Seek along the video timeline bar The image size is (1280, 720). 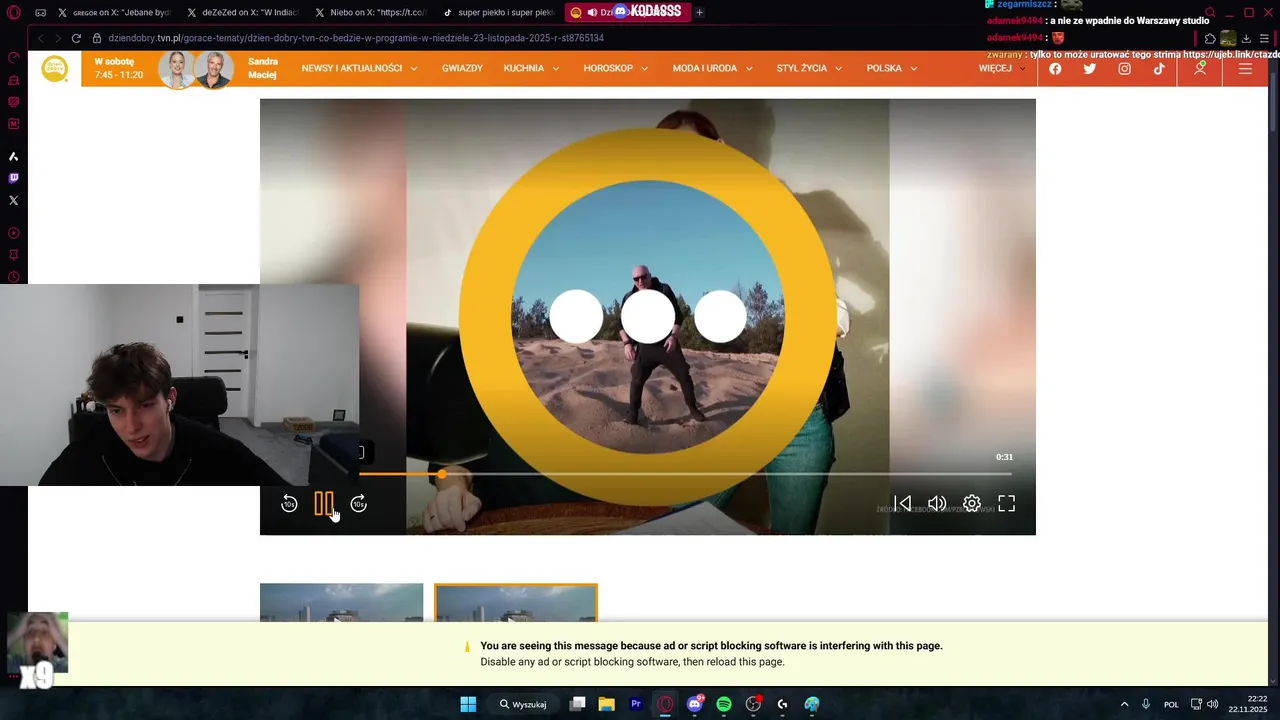click(685, 474)
